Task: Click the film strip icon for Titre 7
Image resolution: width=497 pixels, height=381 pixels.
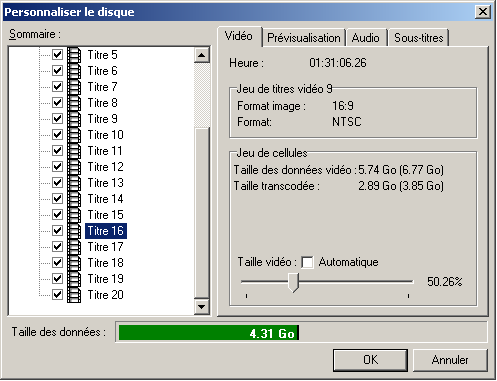Action: 74,87
